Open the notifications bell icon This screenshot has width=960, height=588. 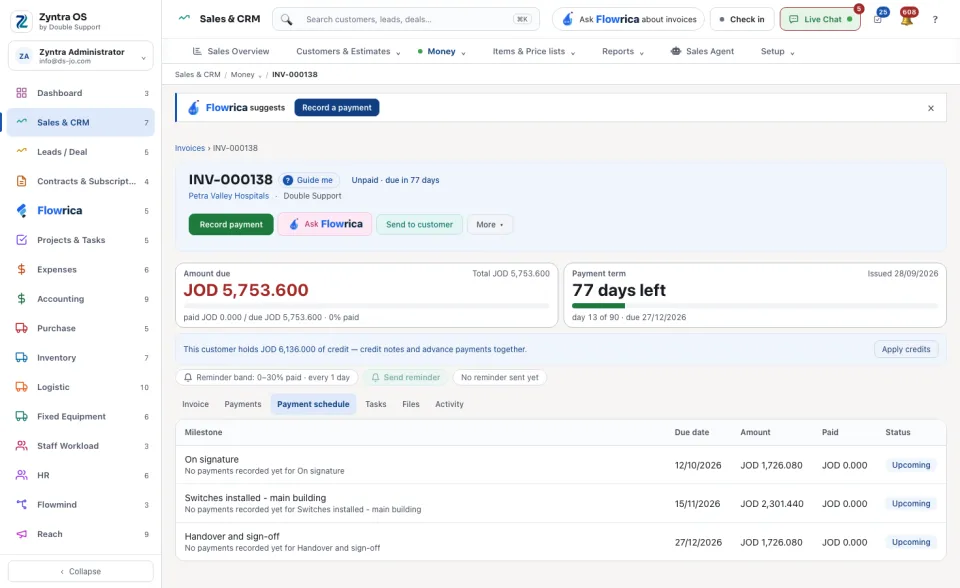907,20
